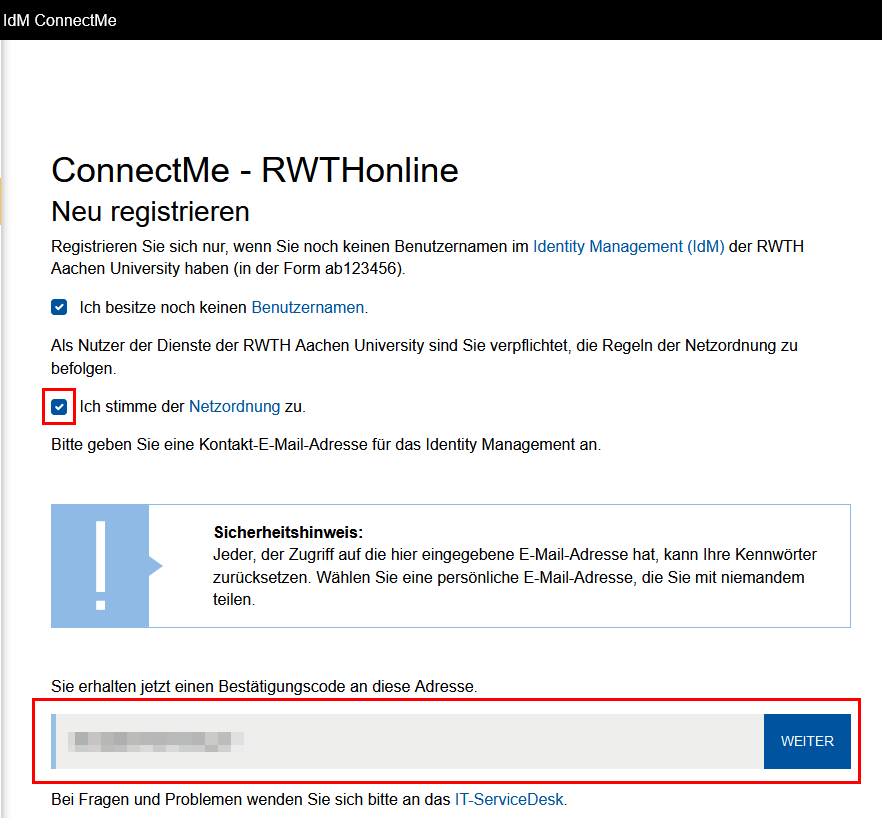Click the 'Neu registrieren' subheading
The height and width of the screenshot is (818, 882).
pyautogui.click(x=151, y=213)
